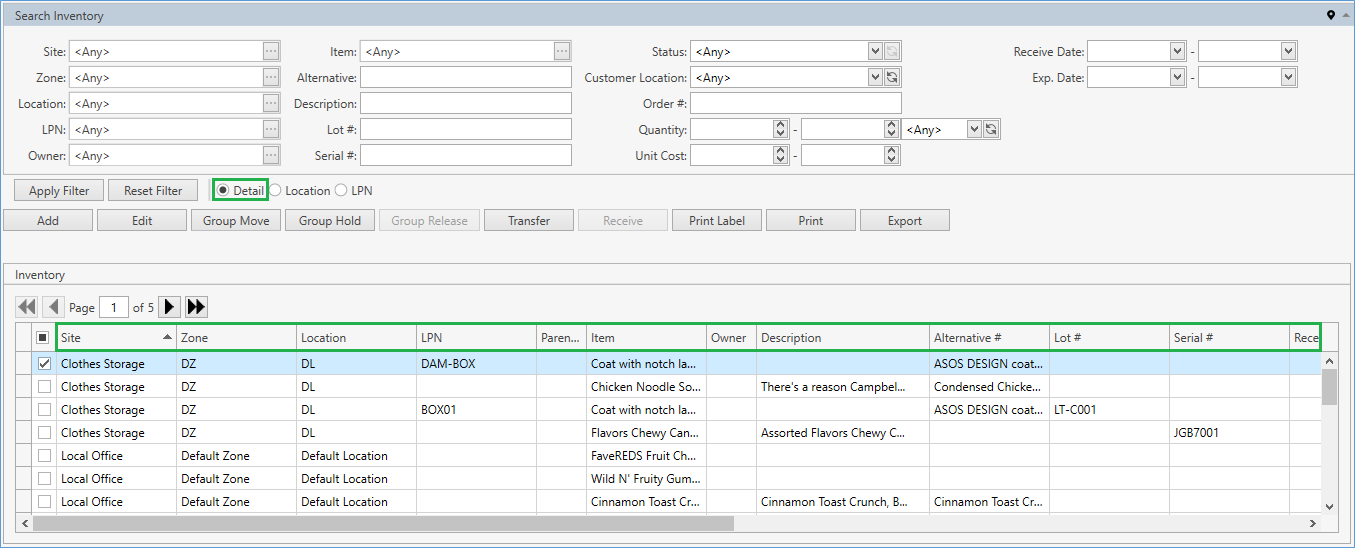
Task: Open the quantity unit <Any> dropdown
Action: coord(973,130)
